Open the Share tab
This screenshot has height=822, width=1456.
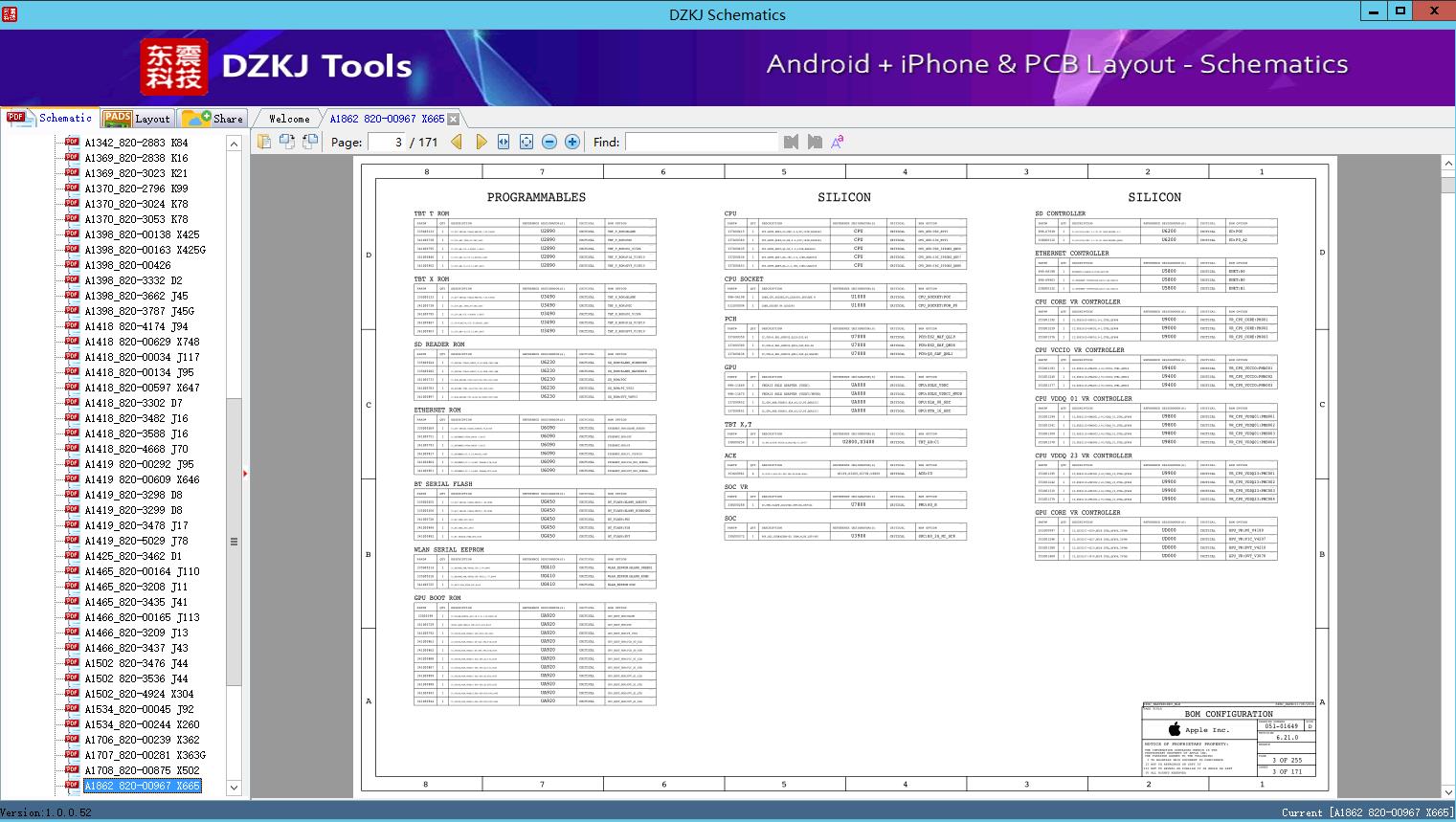click(x=213, y=118)
